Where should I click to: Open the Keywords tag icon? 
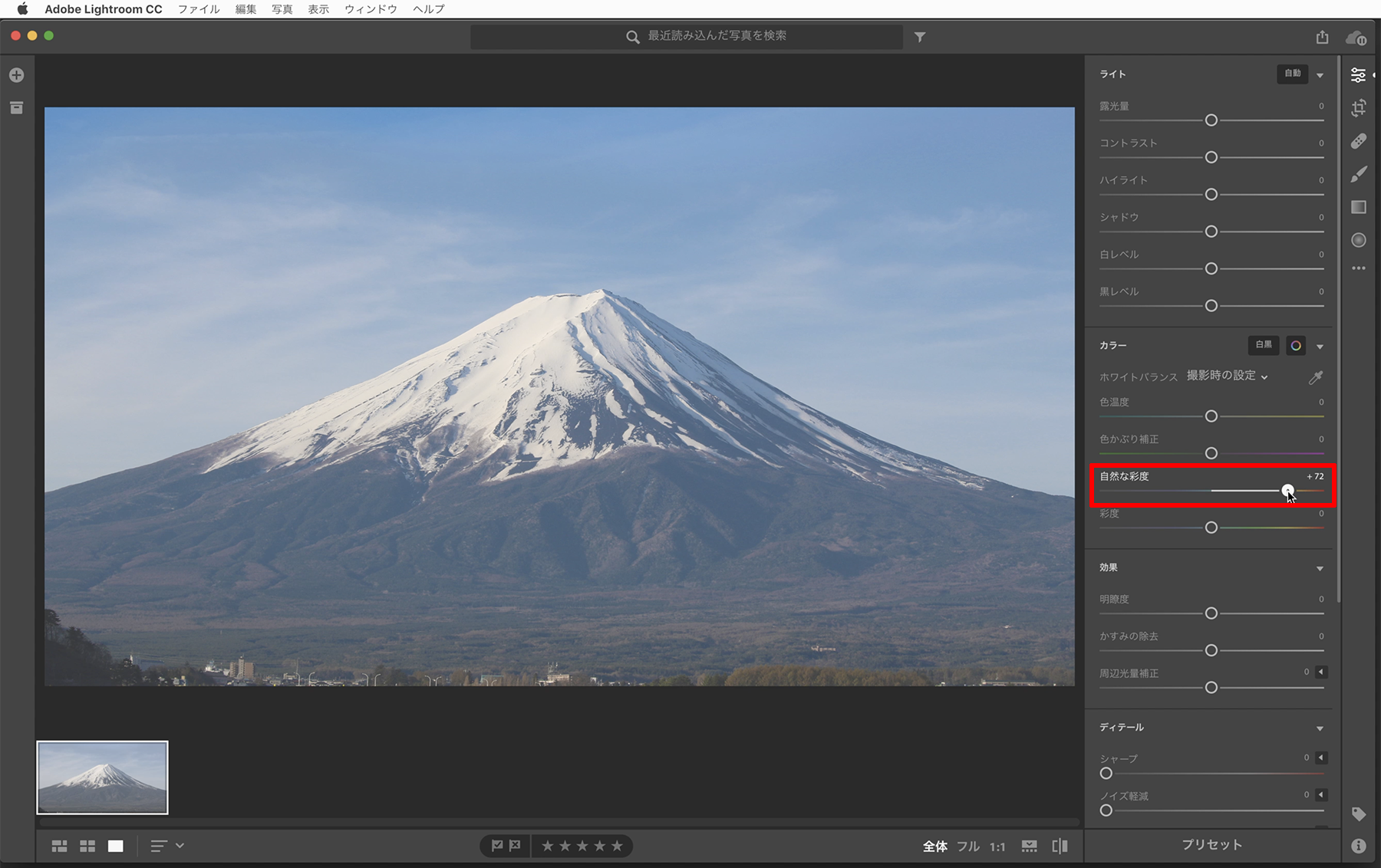(x=1359, y=814)
